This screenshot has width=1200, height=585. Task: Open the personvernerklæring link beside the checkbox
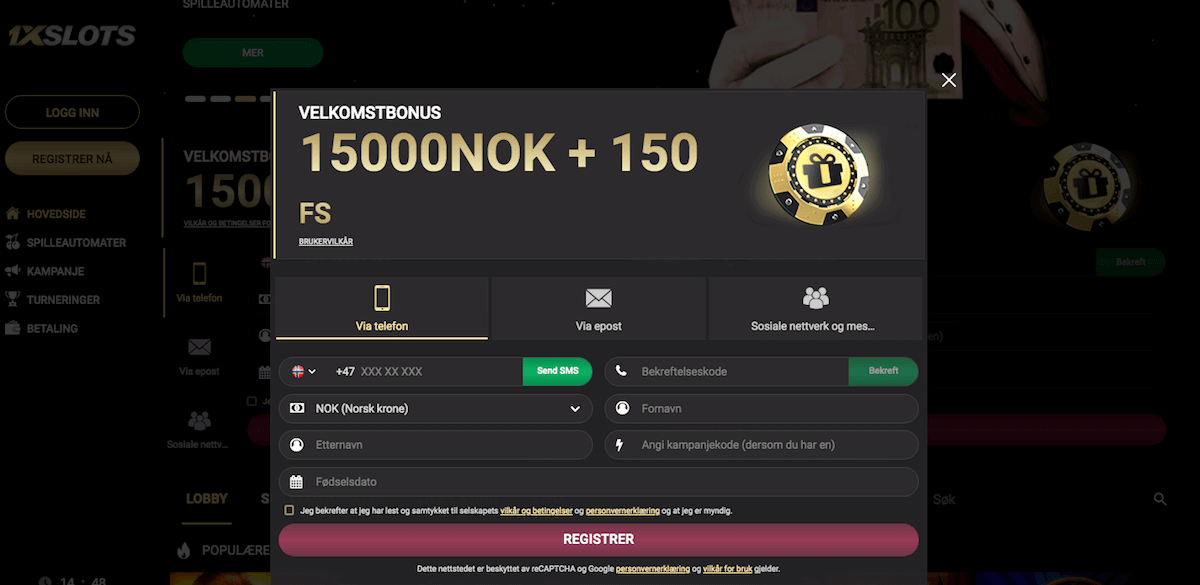pos(623,511)
